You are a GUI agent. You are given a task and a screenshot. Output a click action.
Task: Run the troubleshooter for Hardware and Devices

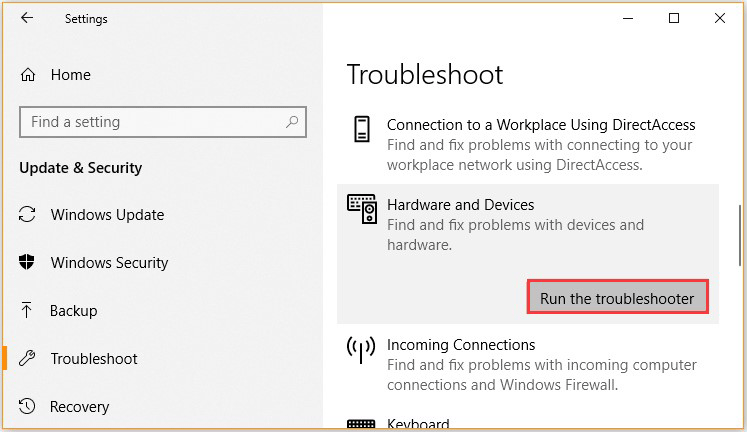[x=617, y=298]
